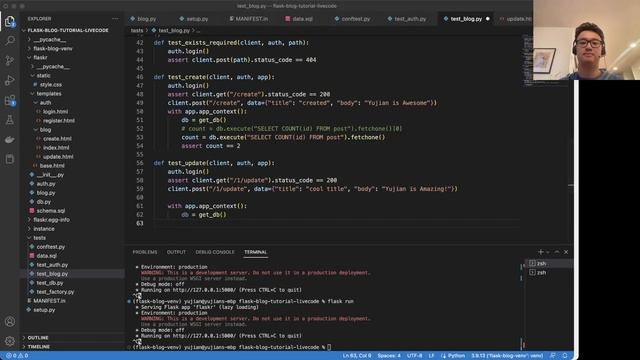Collapse FLASK-BLOG-TUTORIAL-LIVECODE root folder
The image size is (640, 360).
click(68, 31)
